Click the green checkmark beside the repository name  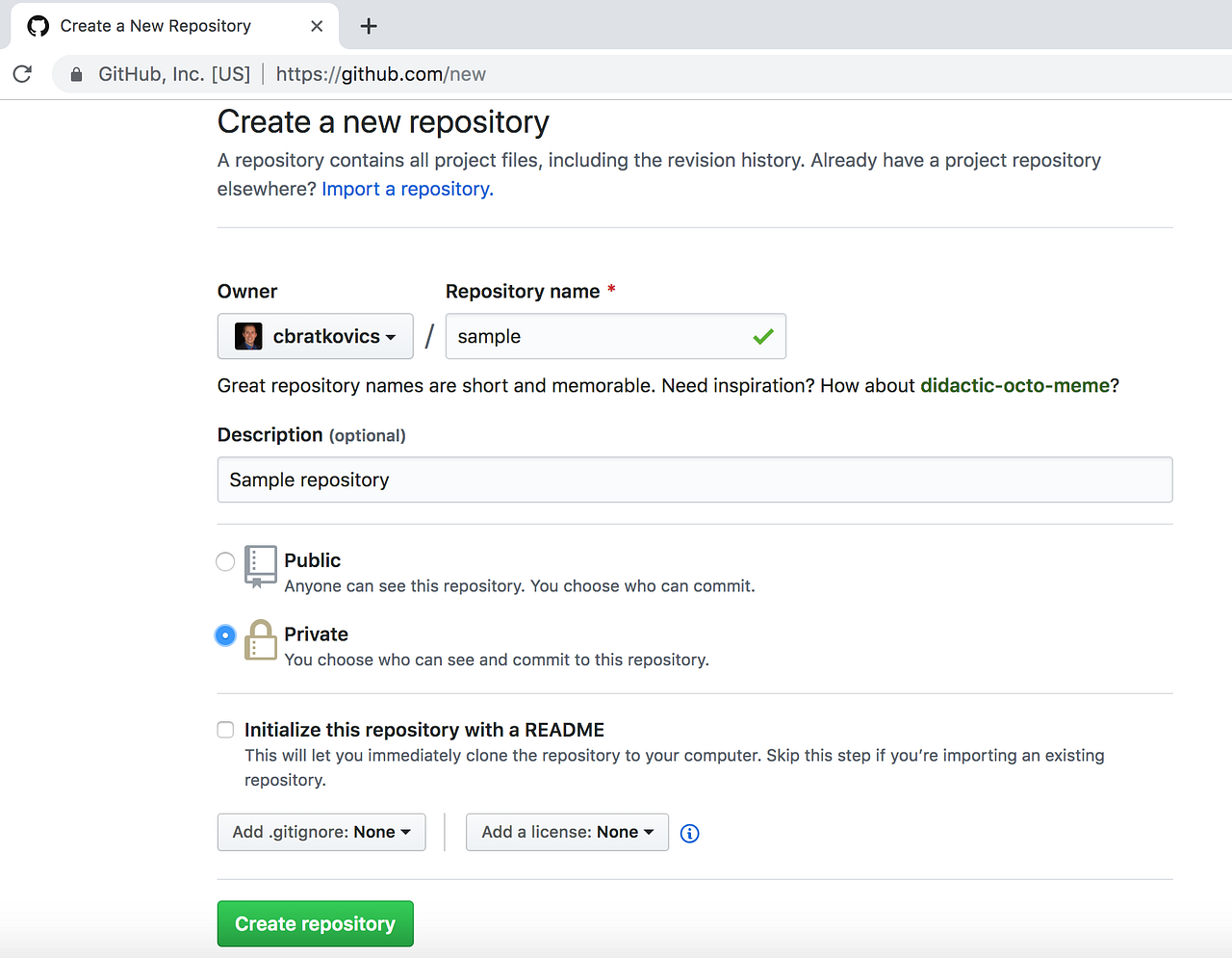761,336
